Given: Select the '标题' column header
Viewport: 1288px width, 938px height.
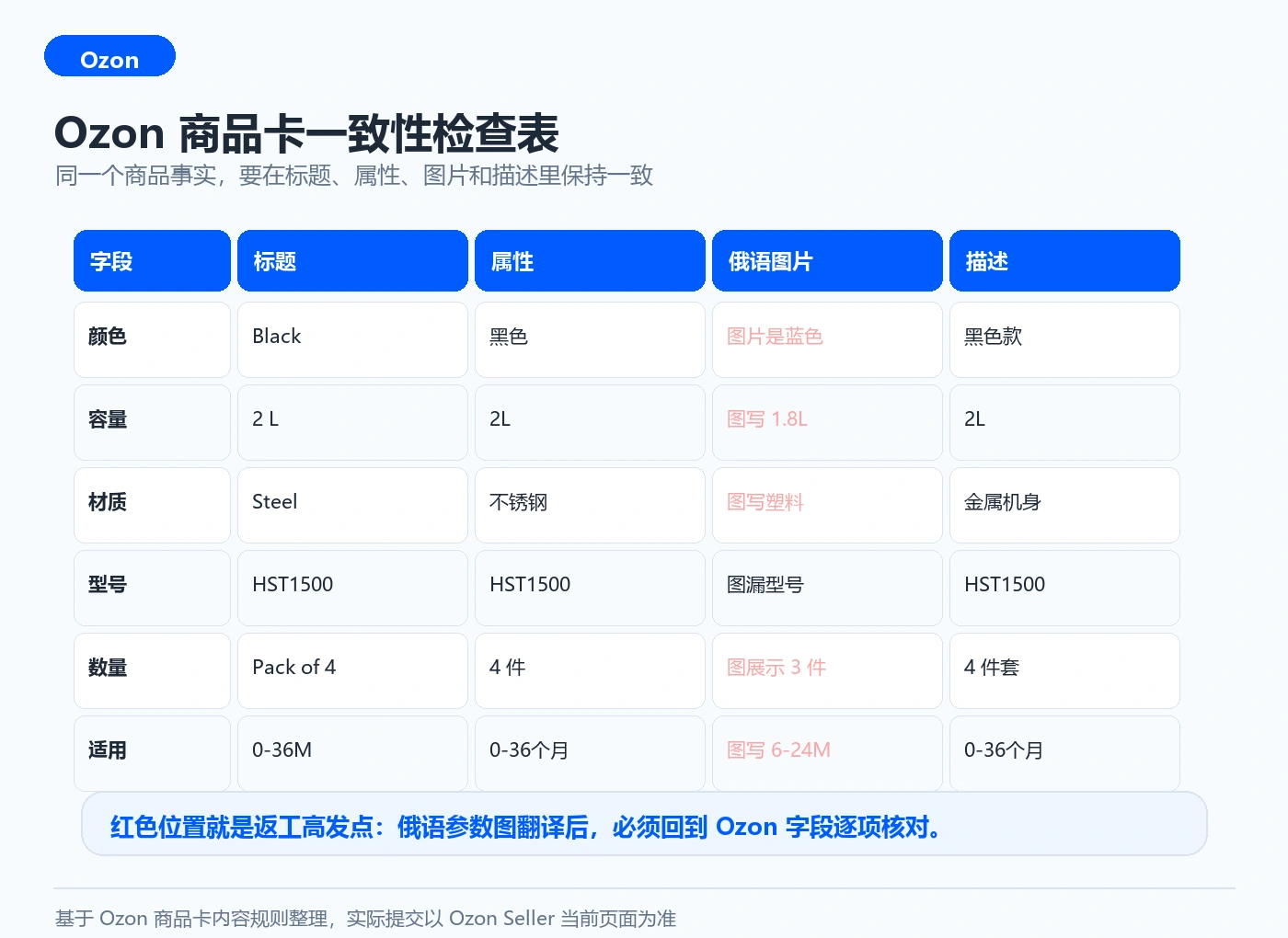Looking at the screenshot, I should pyautogui.click(x=352, y=261).
